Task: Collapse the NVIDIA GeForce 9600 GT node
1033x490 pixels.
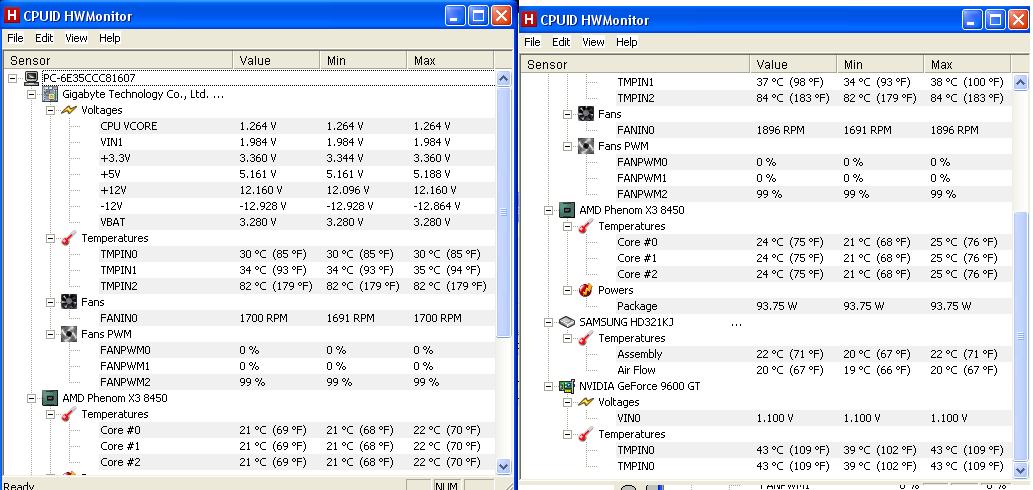Action: pyautogui.click(x=548, y=386)
